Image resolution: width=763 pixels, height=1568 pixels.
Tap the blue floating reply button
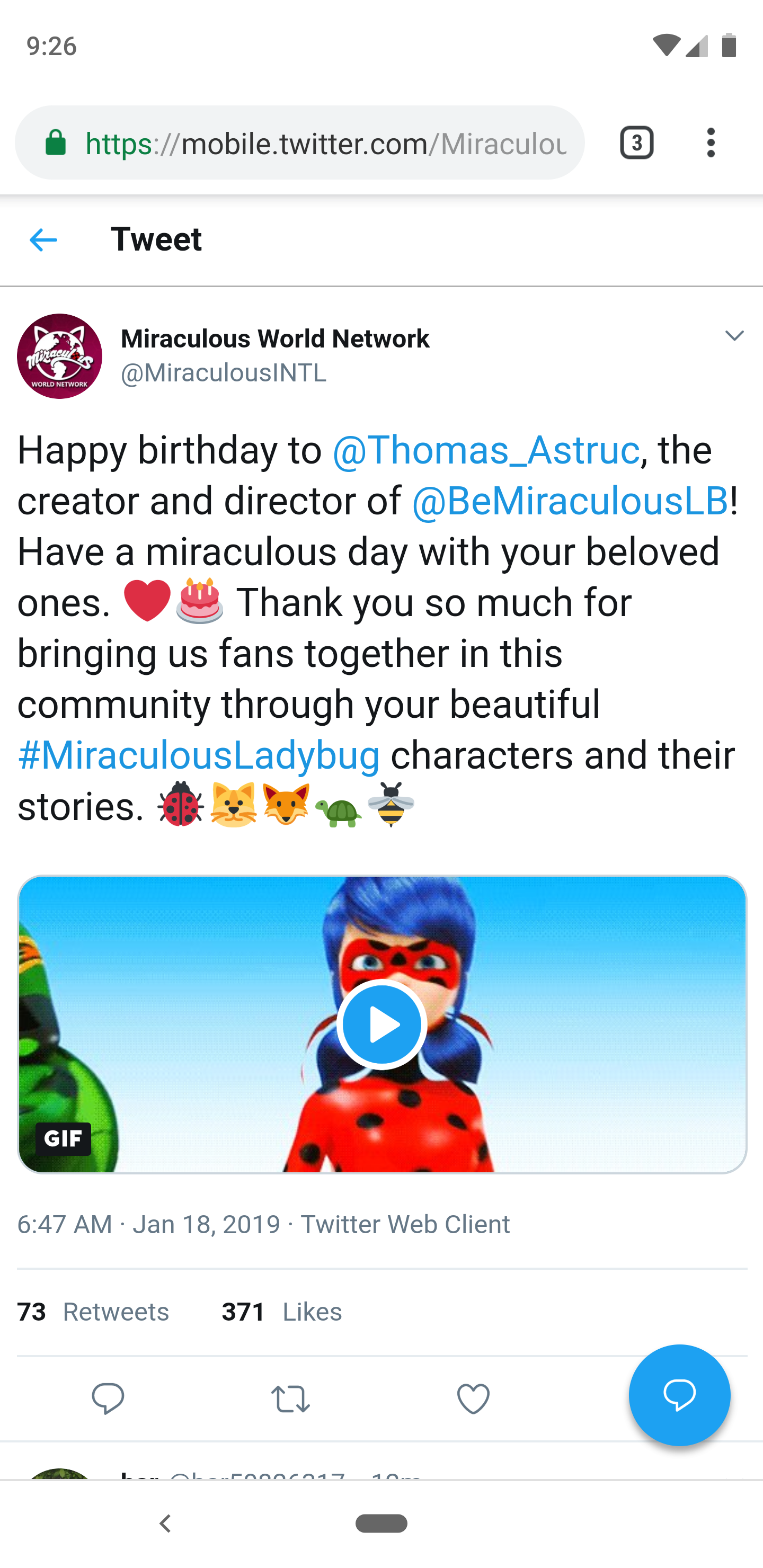[679, 1395]
